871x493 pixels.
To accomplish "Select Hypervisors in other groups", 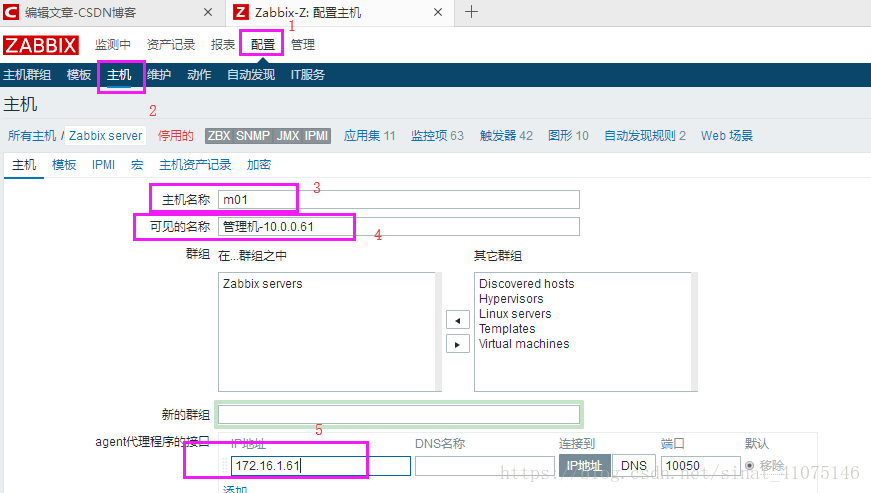I will pos(511,299).
